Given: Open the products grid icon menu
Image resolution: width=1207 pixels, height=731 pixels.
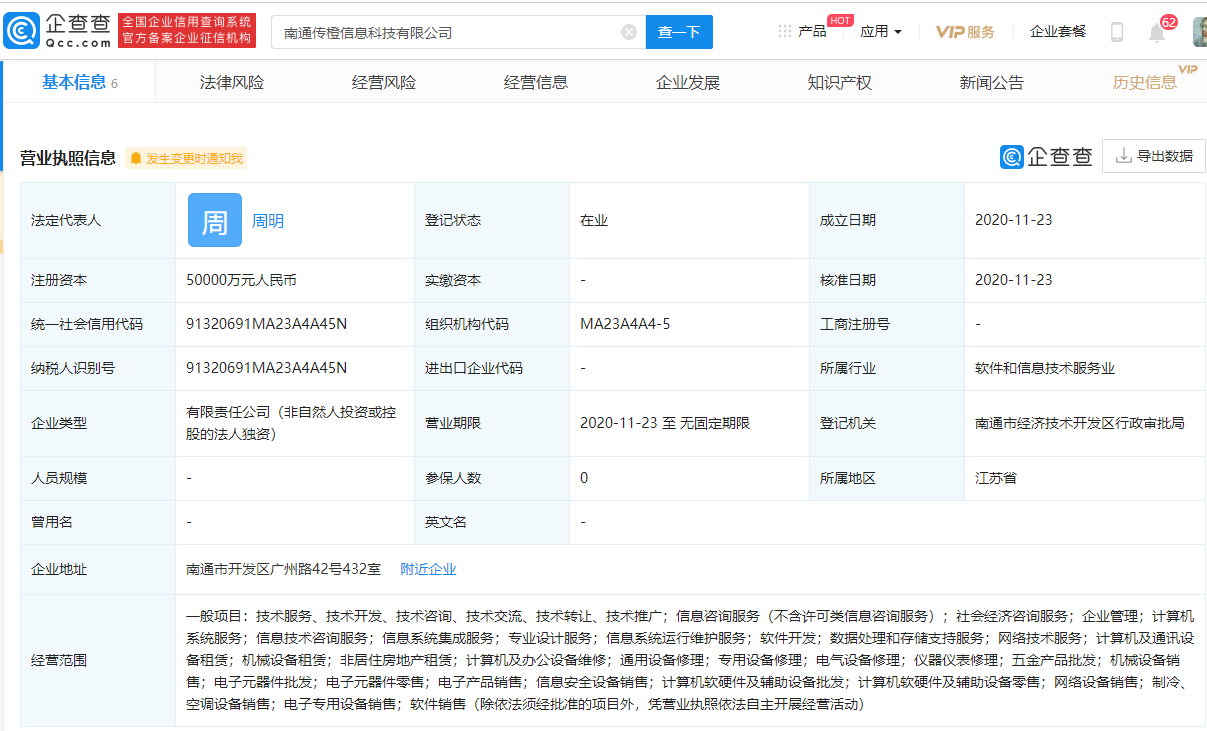Looking at the screenshot, I should [785, 32].
